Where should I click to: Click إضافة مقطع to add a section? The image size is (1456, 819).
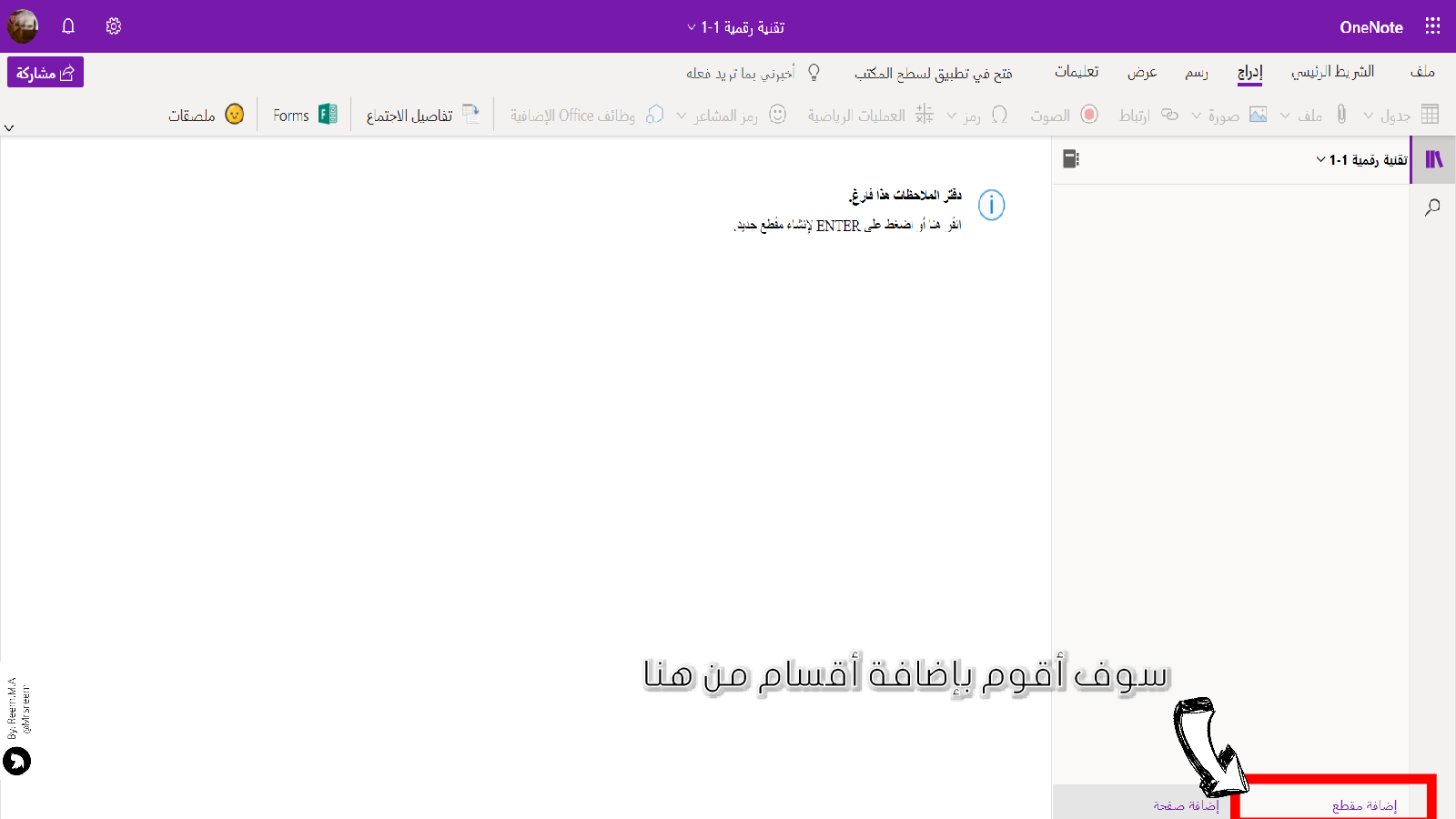point(1363,805)
